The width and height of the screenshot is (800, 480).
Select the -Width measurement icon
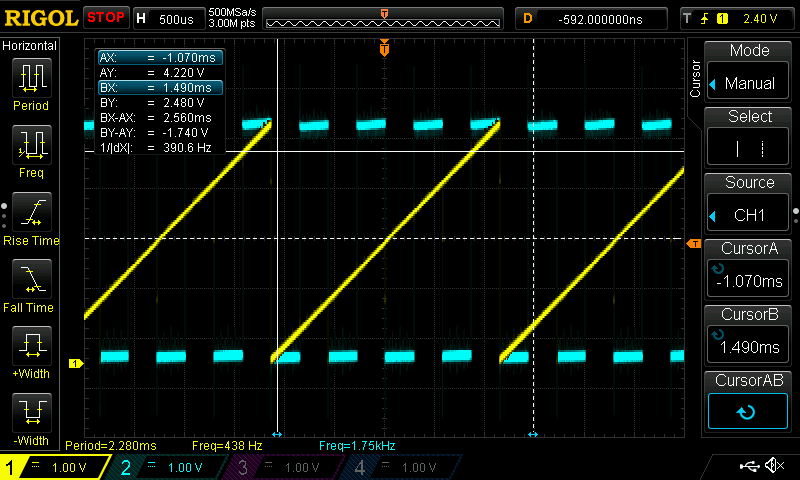tap(31, 419)
